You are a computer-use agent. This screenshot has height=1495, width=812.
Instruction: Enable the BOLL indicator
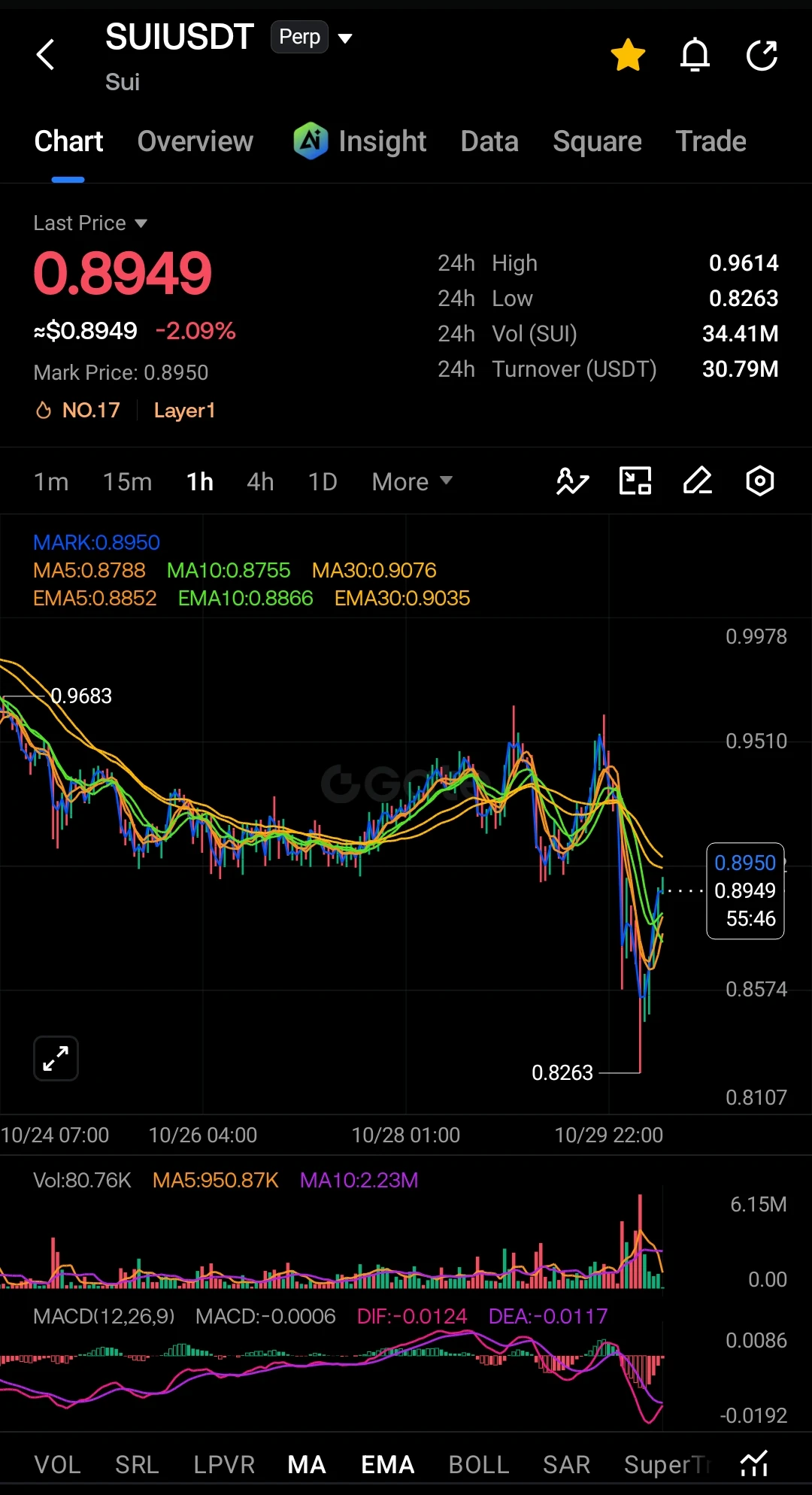[x=479, y=1465]
